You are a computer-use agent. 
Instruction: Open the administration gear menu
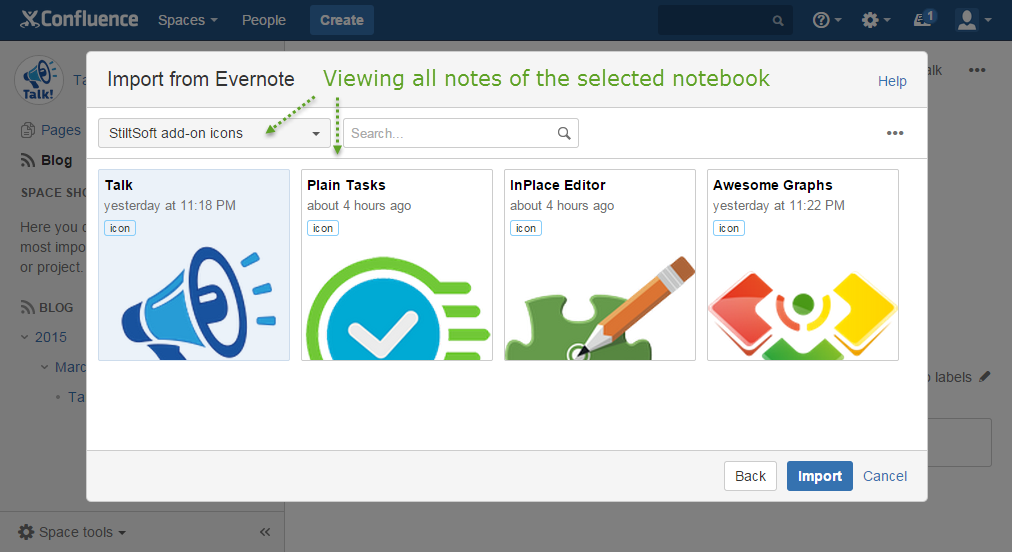pos(875,20)
